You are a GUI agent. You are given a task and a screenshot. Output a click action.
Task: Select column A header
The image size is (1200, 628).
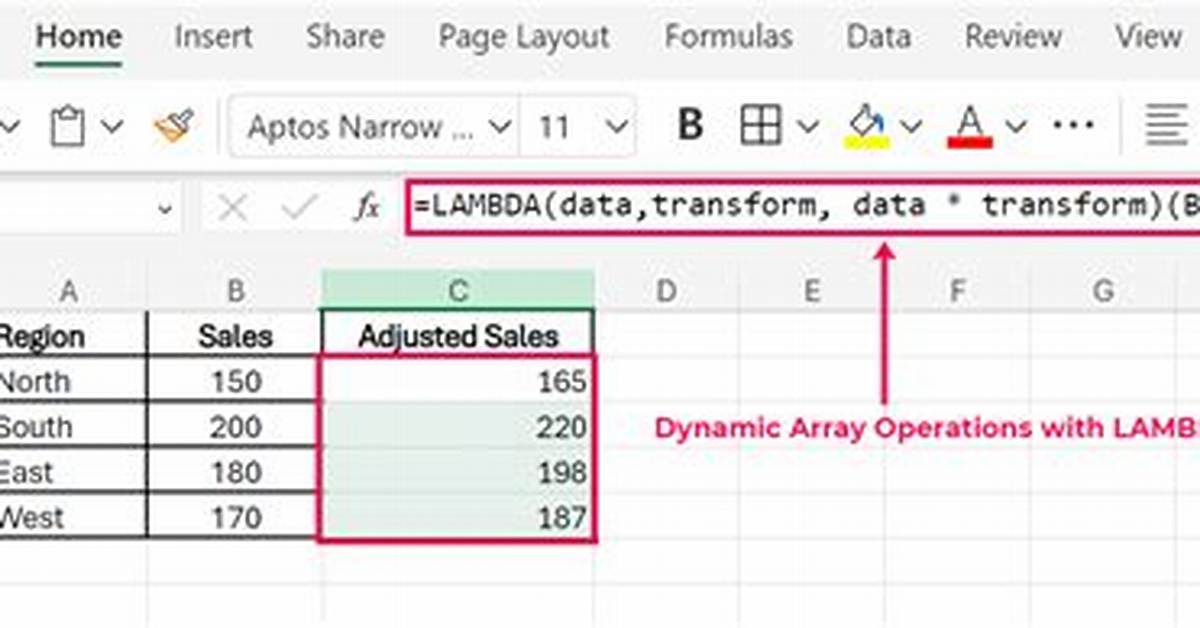click(x=69, y=290)
